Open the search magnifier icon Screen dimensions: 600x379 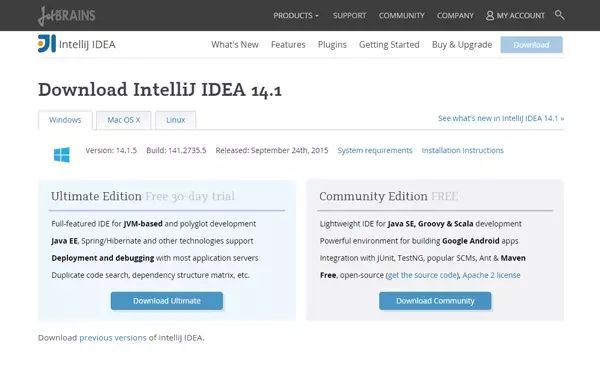559,15
